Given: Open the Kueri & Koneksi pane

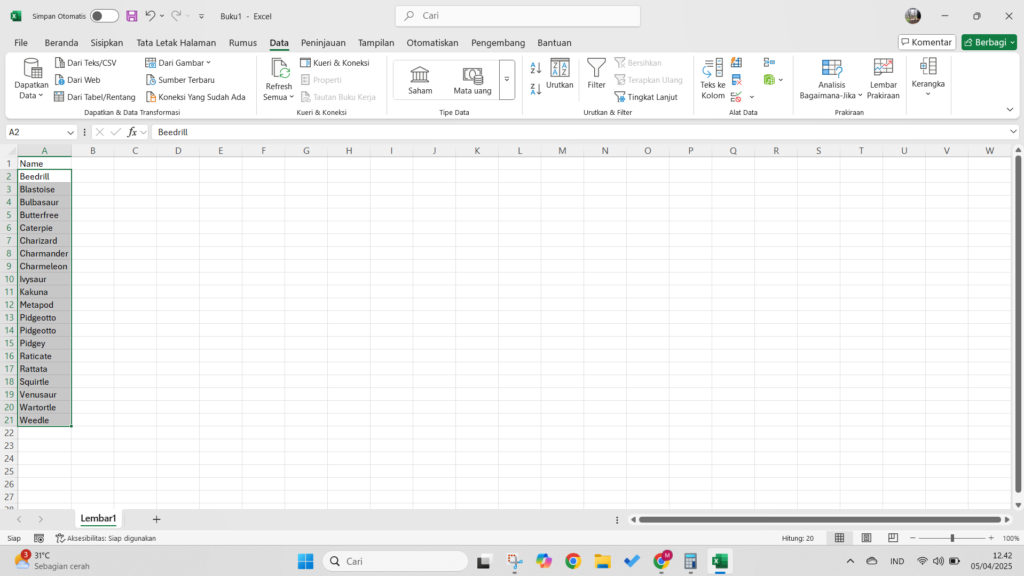Looking at the screenshot, I should click(x=335, y=63).
